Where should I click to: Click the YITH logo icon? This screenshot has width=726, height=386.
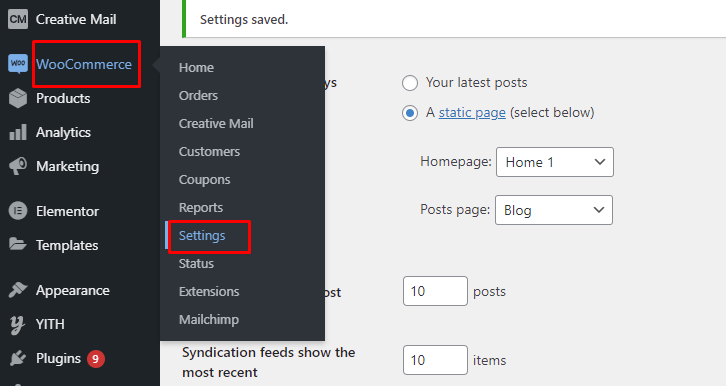(x=18, y=324)
